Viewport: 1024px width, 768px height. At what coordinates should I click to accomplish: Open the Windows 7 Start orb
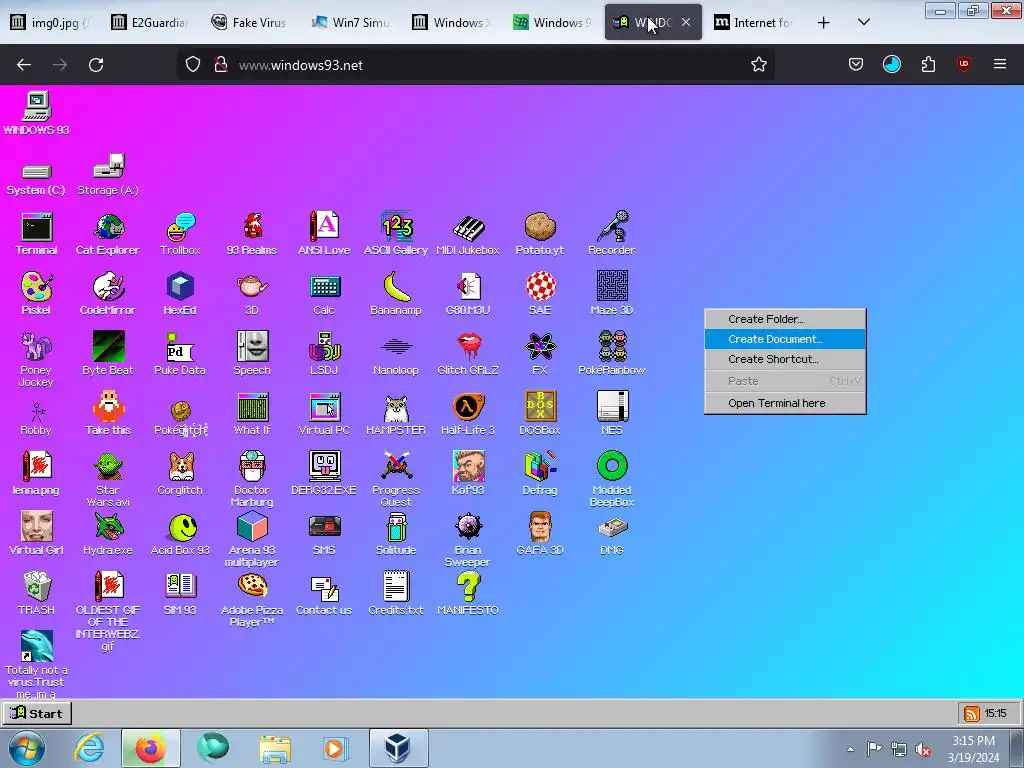pyautogui.click(x=27, y=748)
